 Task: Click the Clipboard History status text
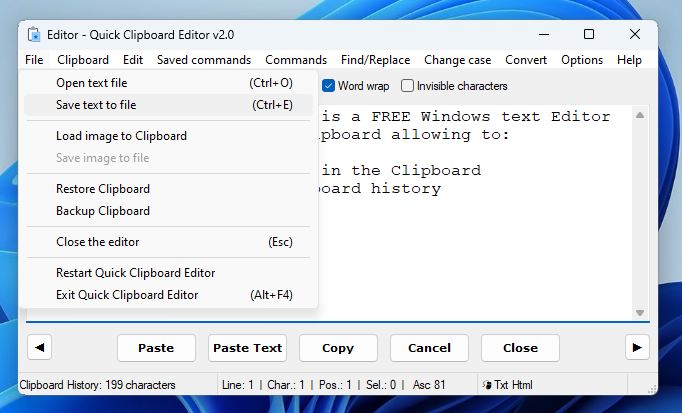coord(97,385)
